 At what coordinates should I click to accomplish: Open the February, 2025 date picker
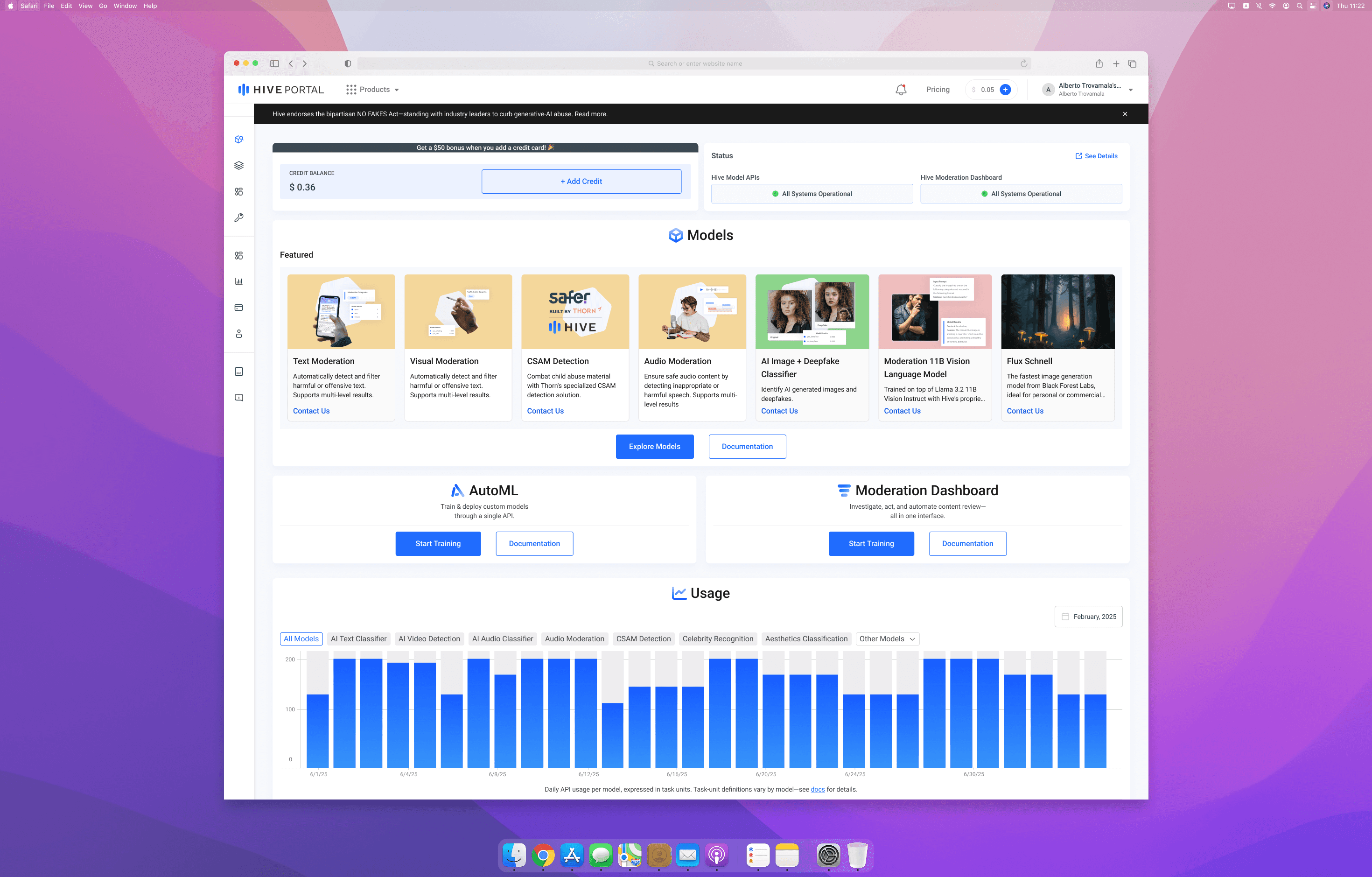[1088, 617]
